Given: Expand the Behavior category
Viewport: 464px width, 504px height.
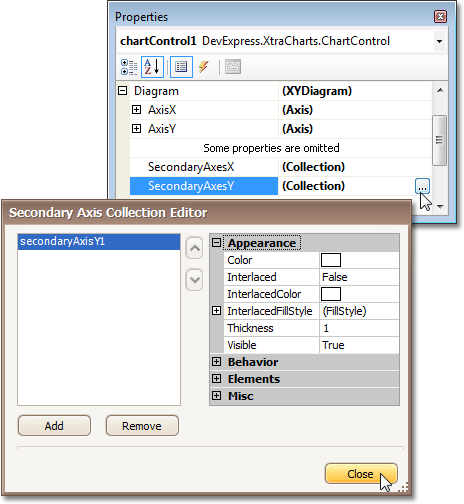Looking at the screenshot, I should pos(216,362).
